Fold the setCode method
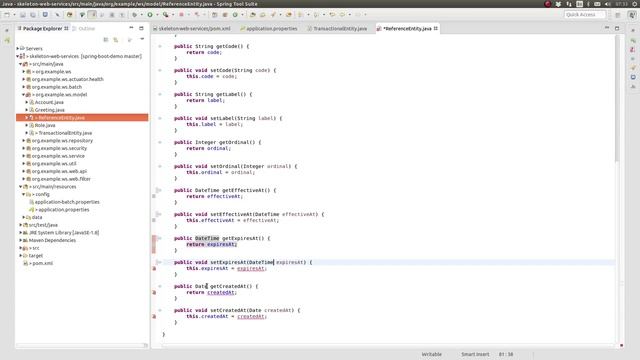This screenshot has width=640, height=360. 160,70
